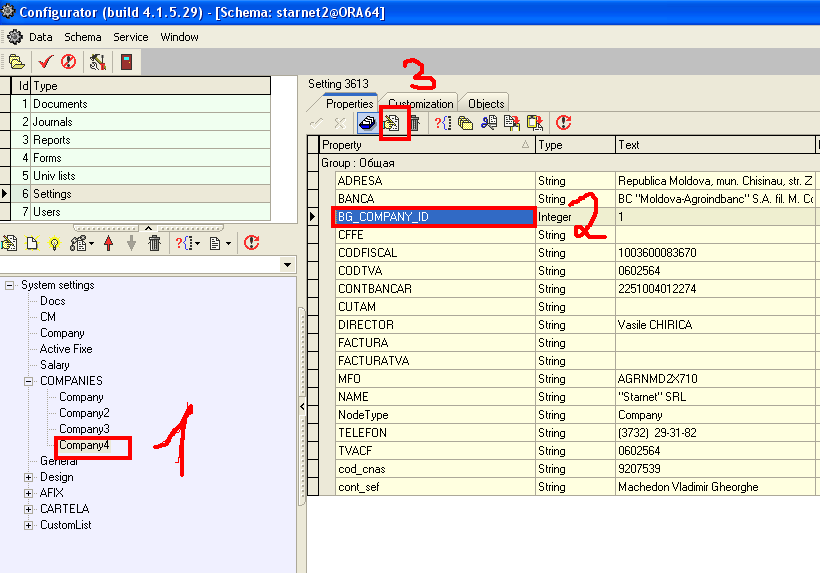Expand the AFIX tree node
This screenshot has width=820, height=573.
click(x=29, y=493)
